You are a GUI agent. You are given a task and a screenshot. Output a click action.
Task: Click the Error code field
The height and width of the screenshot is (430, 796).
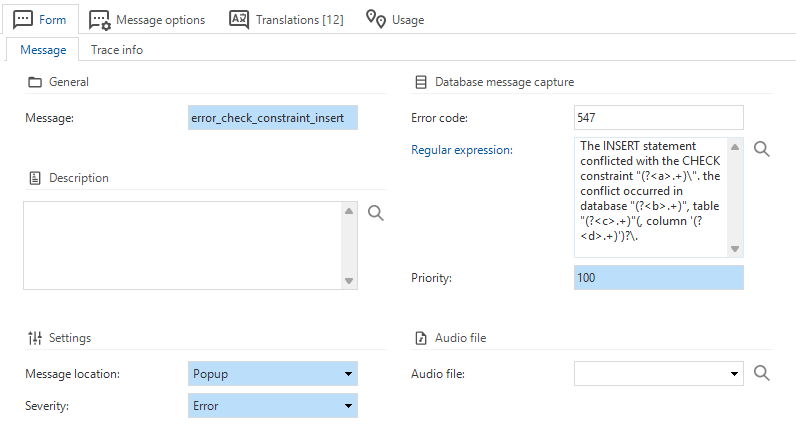[x=658, y=118]
